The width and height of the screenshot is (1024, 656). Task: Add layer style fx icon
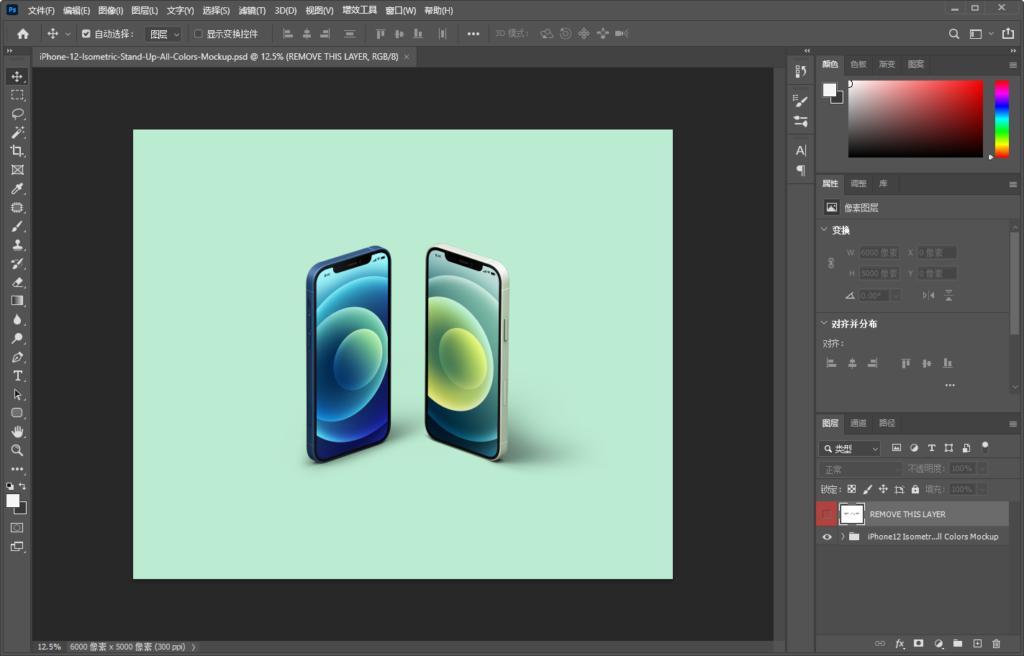[899, 644]
